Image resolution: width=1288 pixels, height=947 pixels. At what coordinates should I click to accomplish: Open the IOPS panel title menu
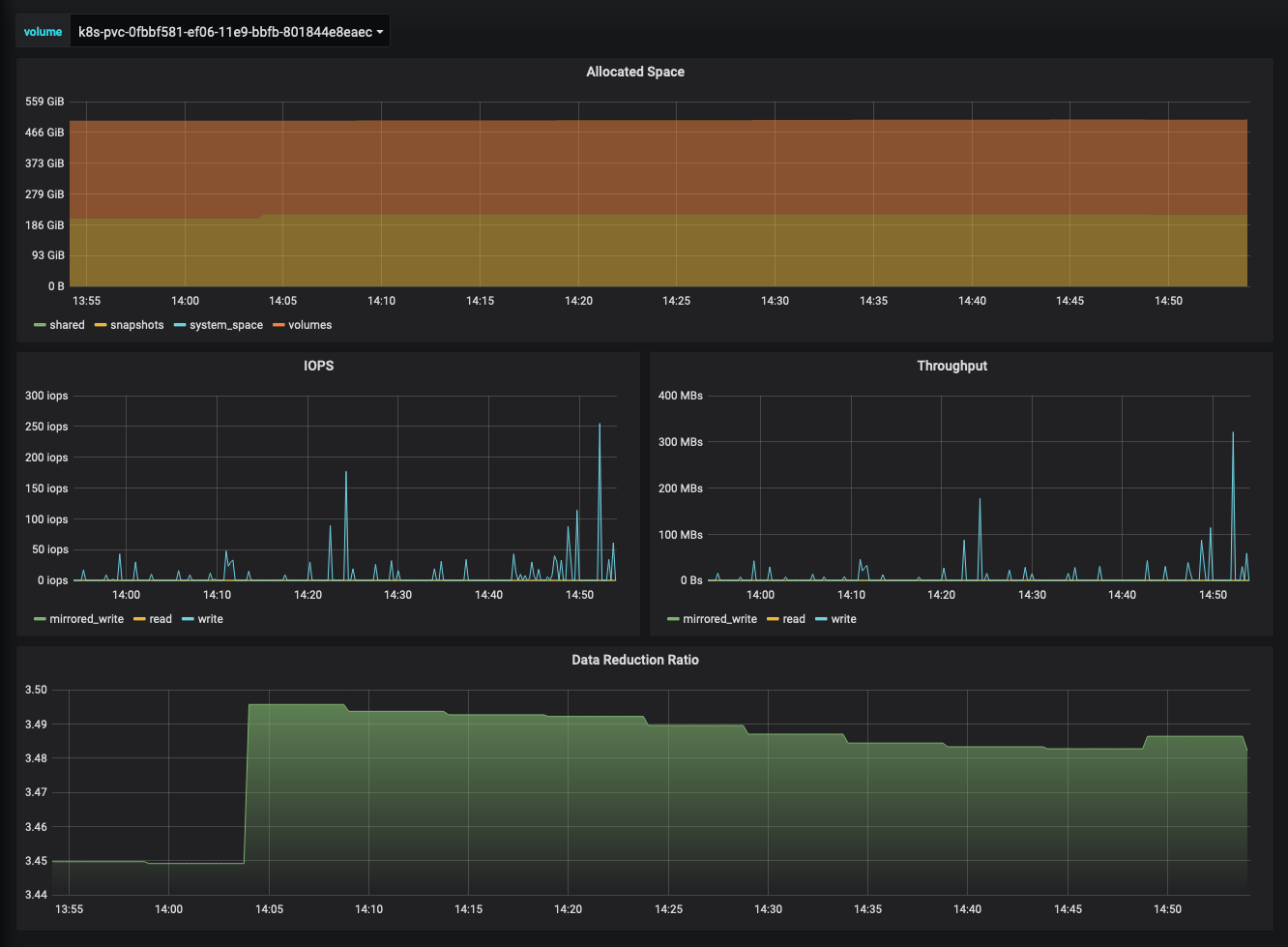pyautogui.click(x=318, y=366)
